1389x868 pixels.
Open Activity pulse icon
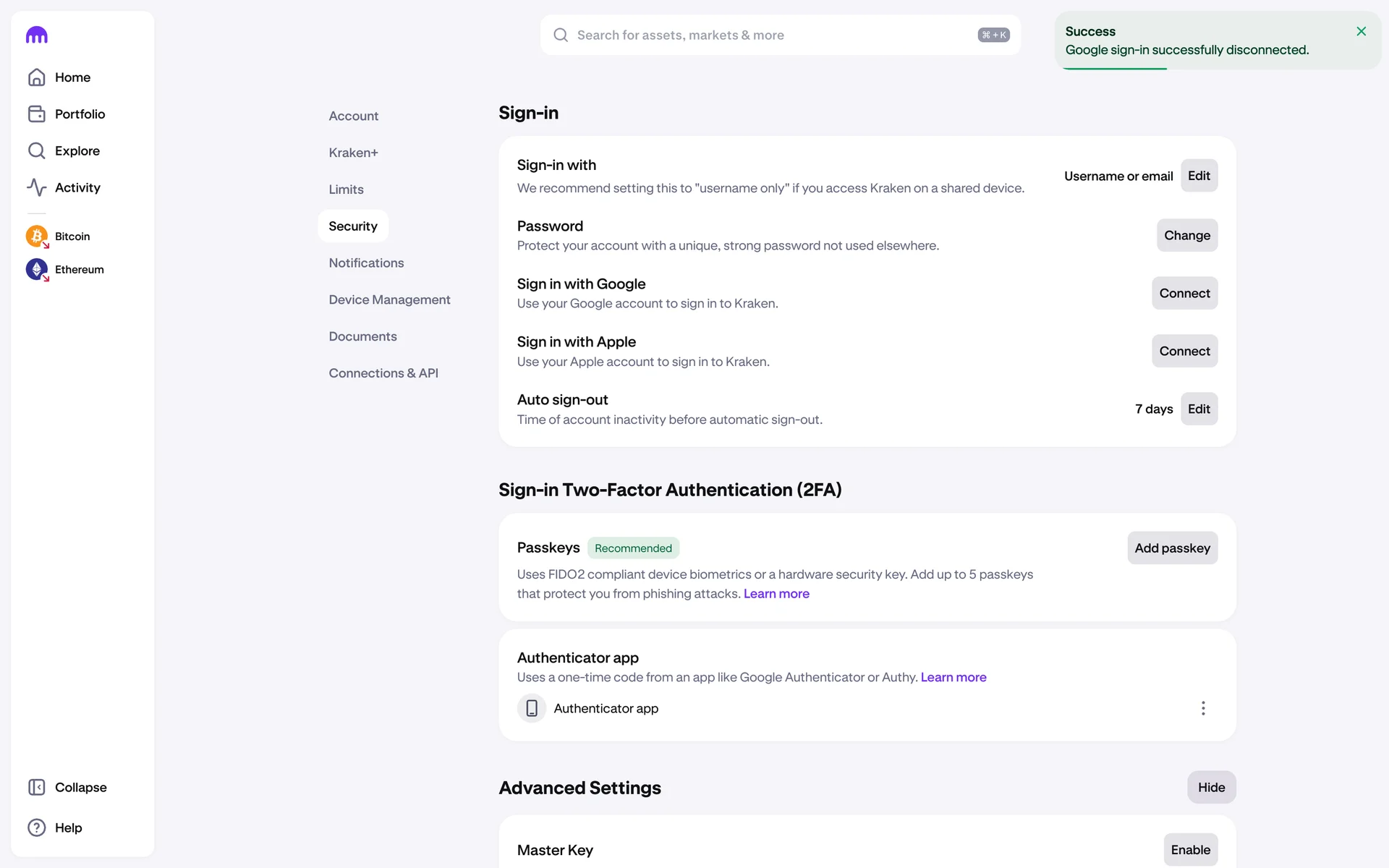[x=37, y=187]
